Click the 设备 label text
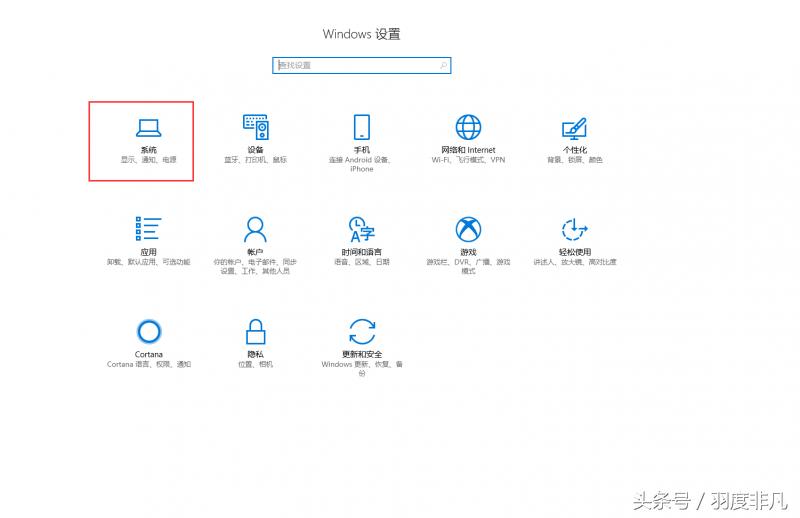This screenshot has width=800, height=518. click(x=256, y=150)
